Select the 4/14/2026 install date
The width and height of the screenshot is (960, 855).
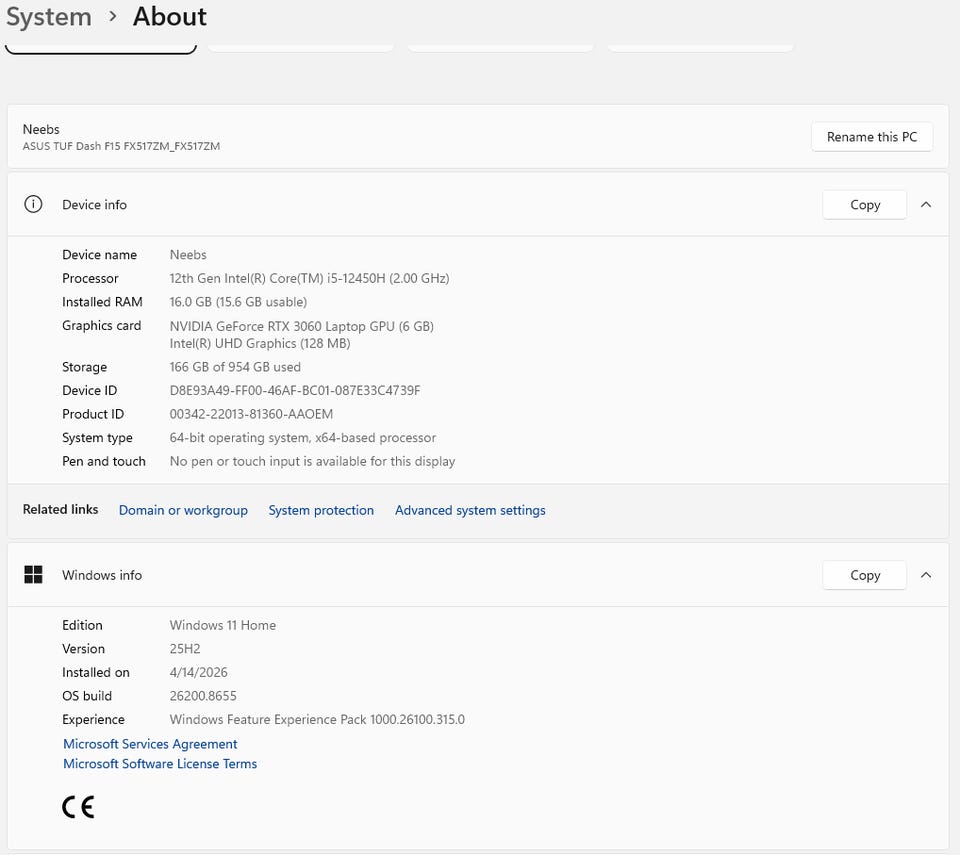pos(198,672)
